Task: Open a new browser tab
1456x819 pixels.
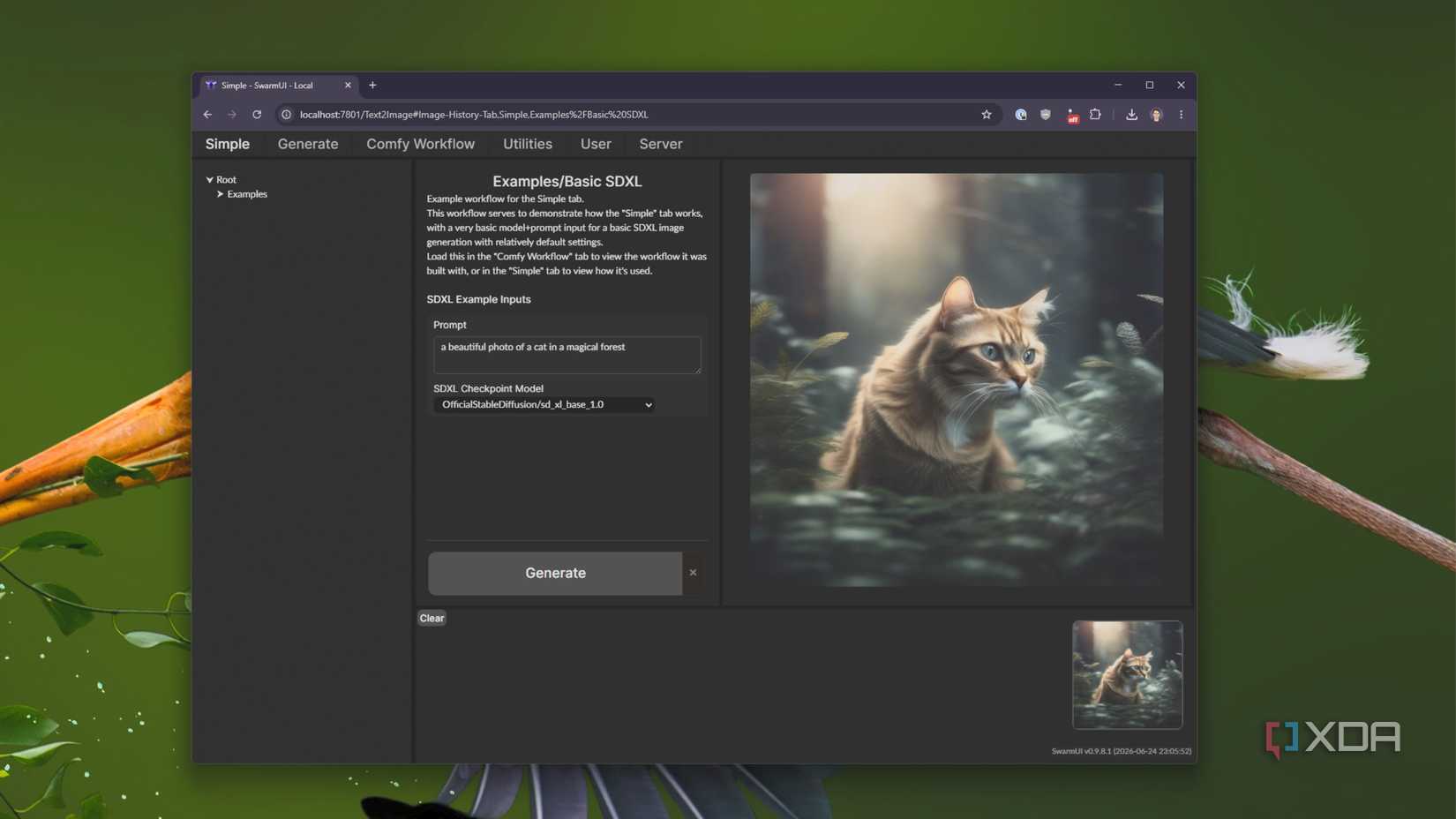Action: pos(372,86)
